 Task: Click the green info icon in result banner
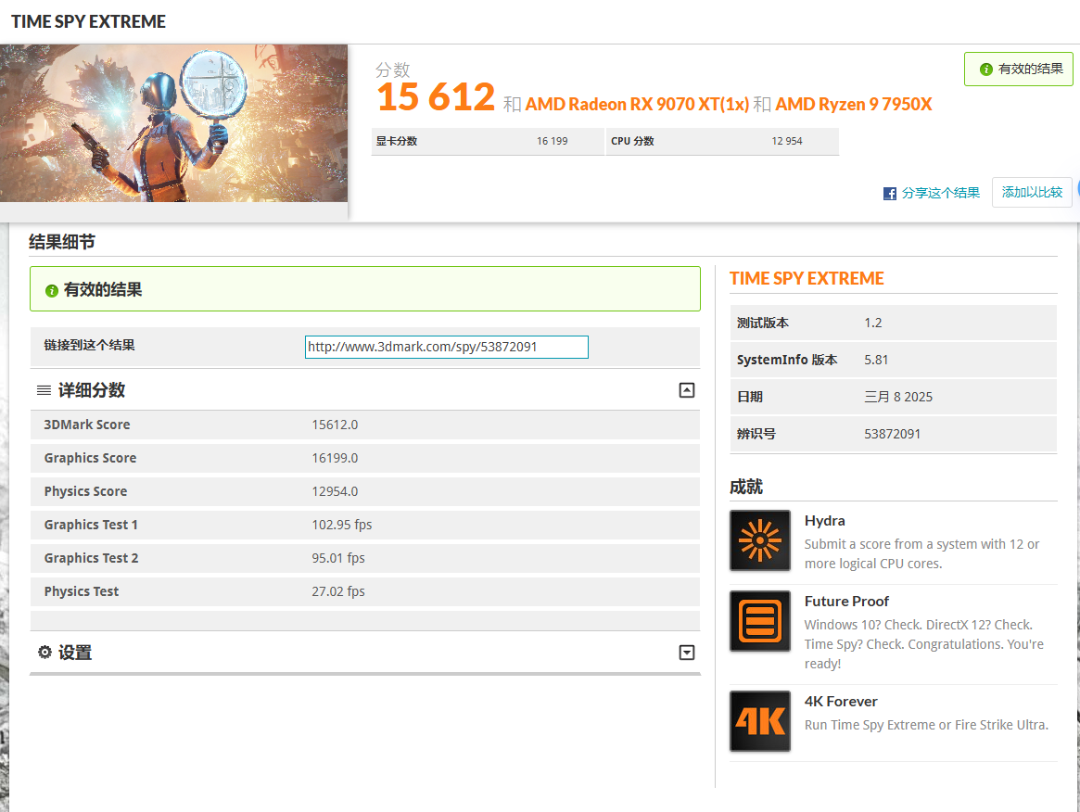(51, 290)
